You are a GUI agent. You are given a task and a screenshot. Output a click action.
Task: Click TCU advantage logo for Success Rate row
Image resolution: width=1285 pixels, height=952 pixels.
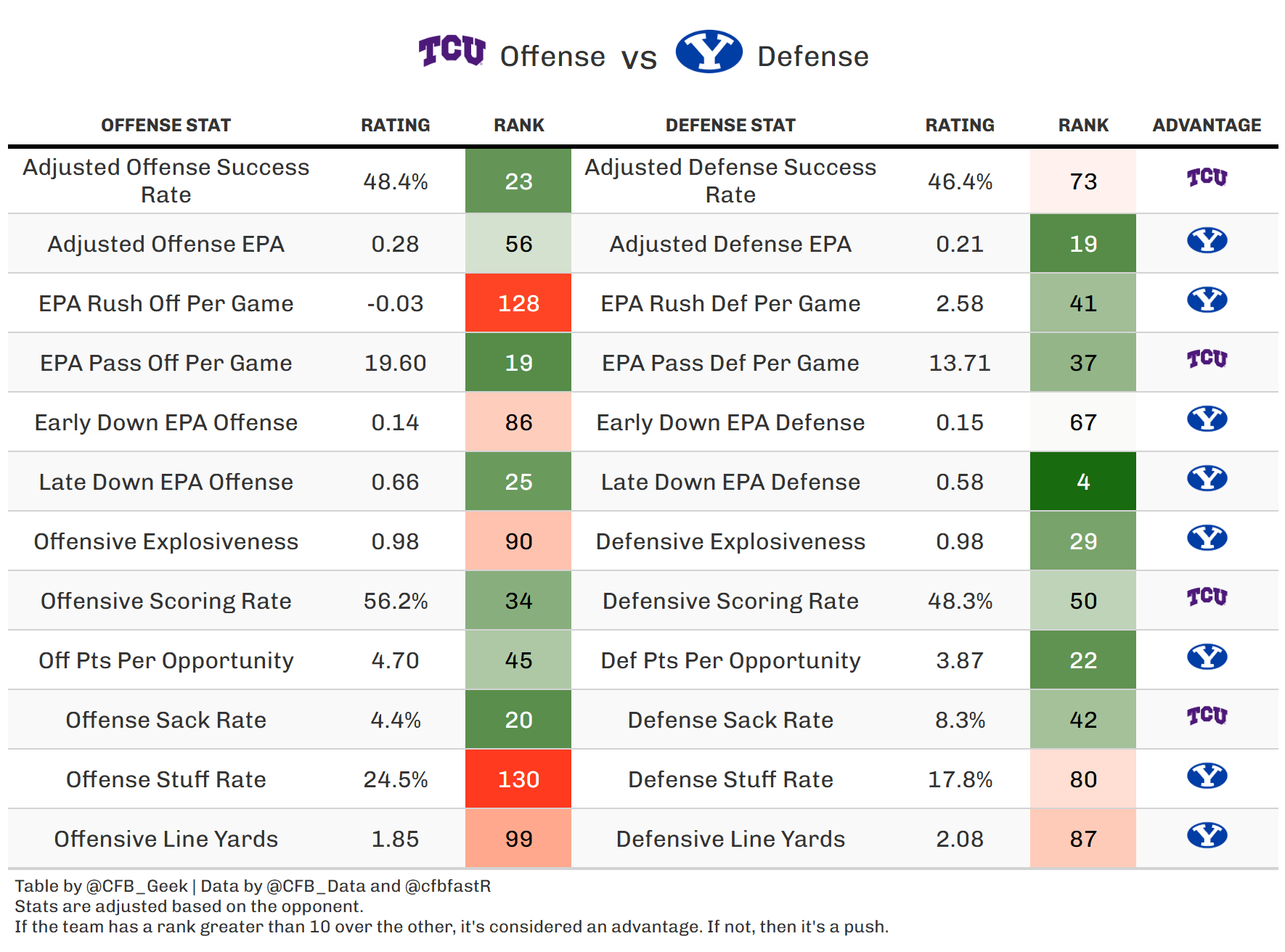click(1207, 178)
